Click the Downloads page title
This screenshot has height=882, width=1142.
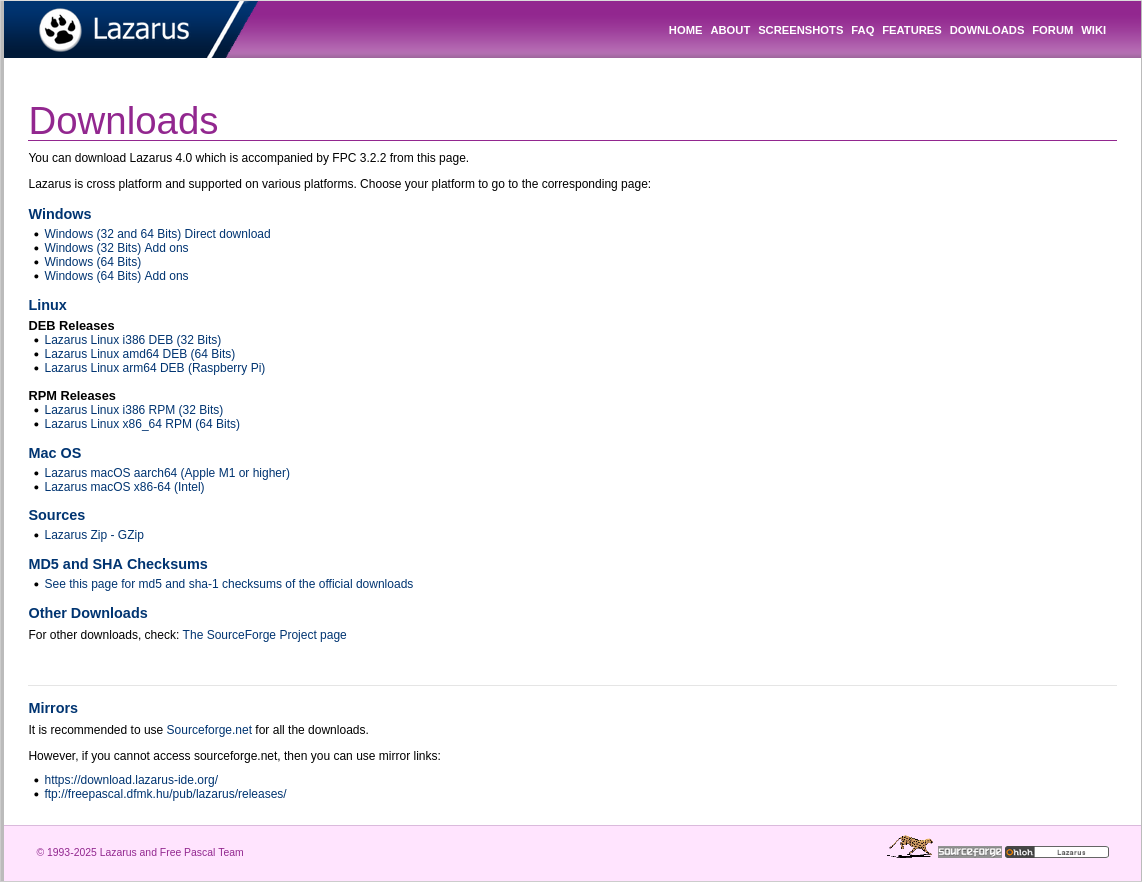pyautogui.click(x=123, y=121)
